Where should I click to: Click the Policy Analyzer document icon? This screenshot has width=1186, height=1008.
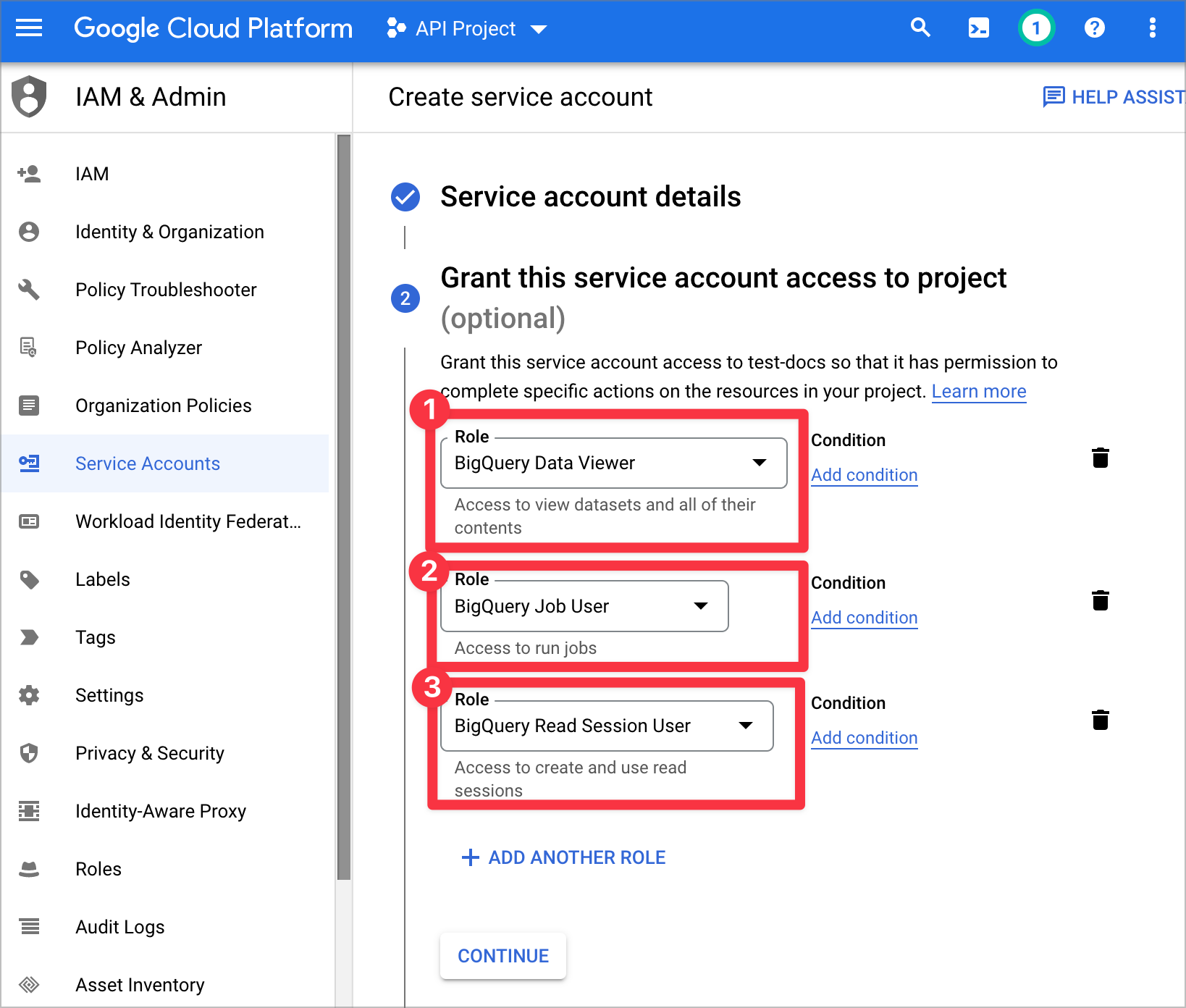click(x=29, y=348)
